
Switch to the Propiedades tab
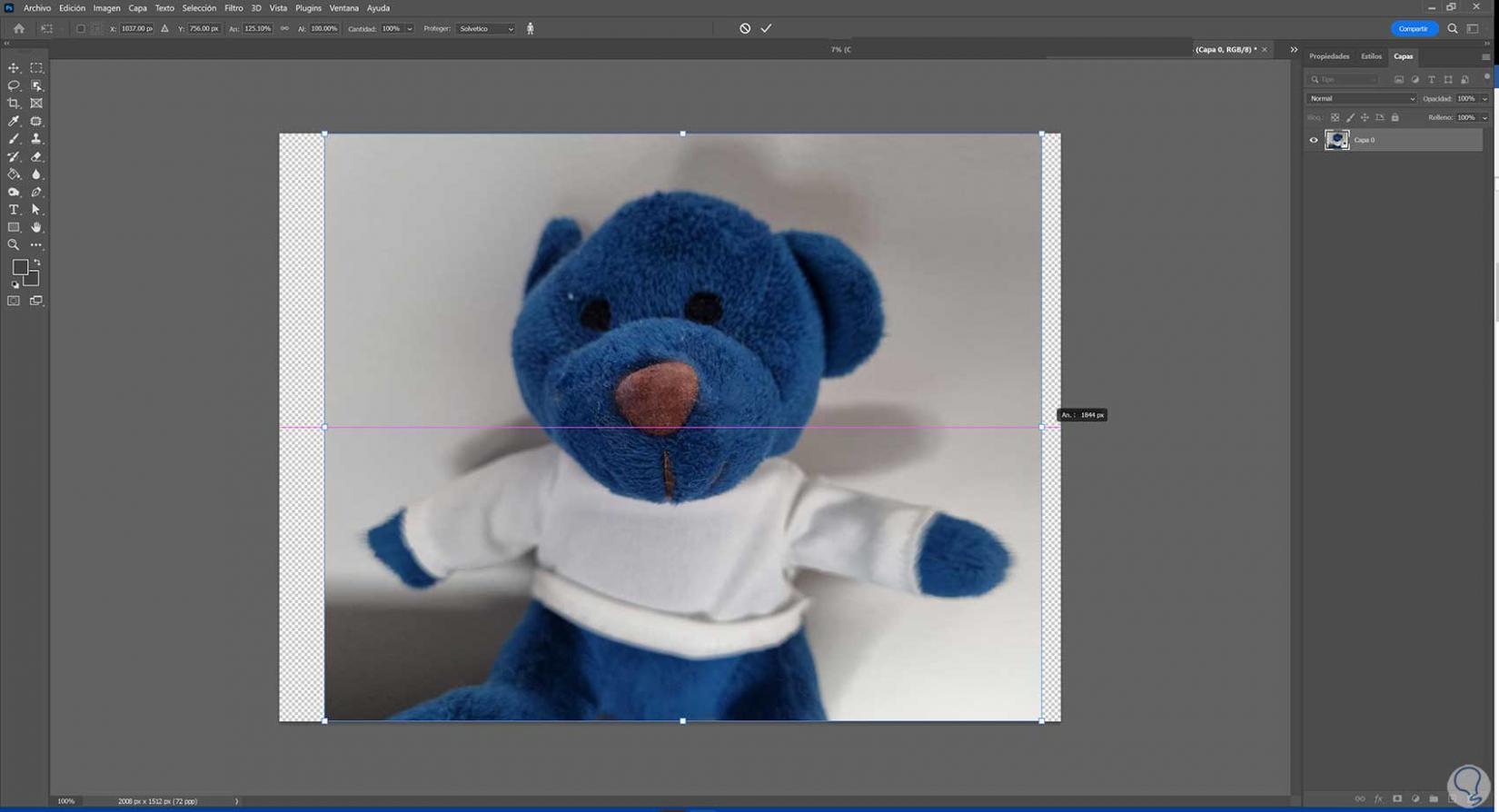coord(1329,56)
